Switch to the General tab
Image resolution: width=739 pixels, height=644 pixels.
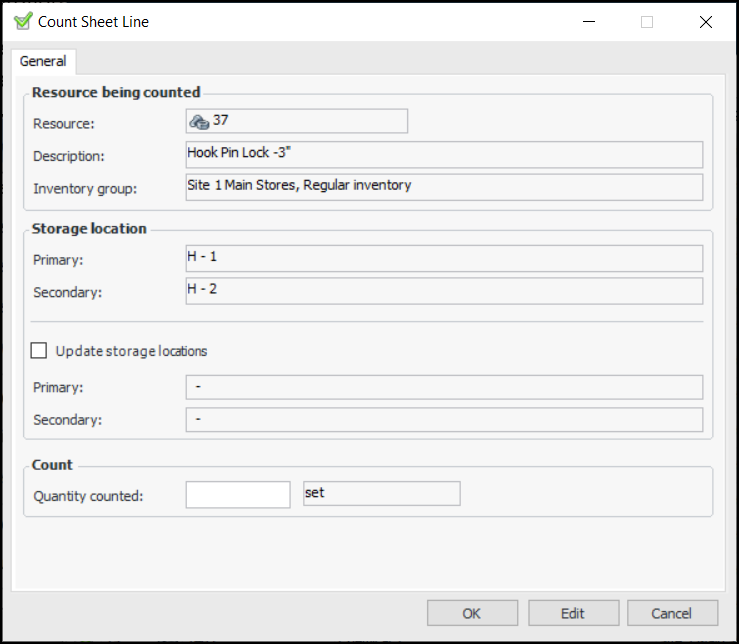pyautogui.click(x=43, y=61)
